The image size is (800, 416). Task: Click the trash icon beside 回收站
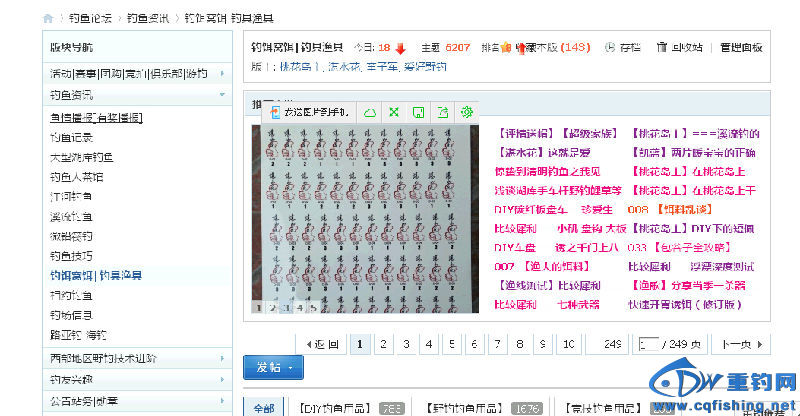click(662, 47)
